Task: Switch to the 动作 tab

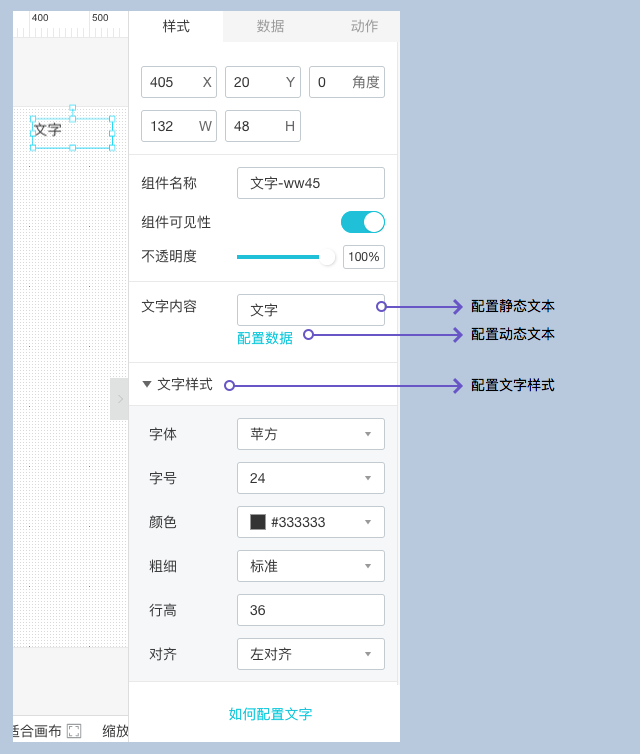Action: click(x=364, y=26)
